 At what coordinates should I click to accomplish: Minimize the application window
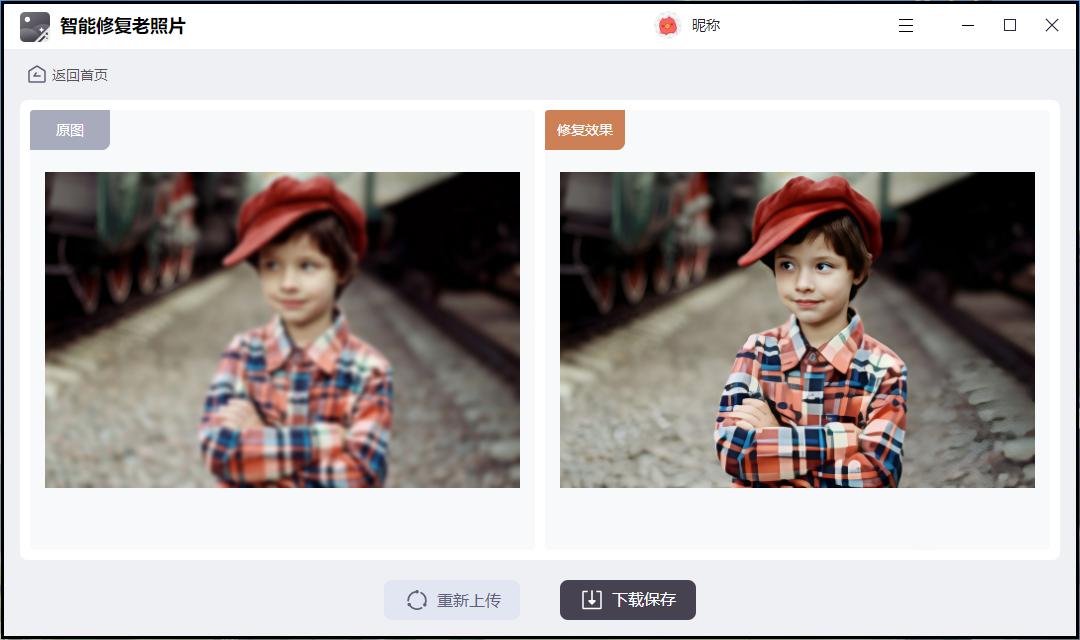pyautogui.click(x=968, y=26)
